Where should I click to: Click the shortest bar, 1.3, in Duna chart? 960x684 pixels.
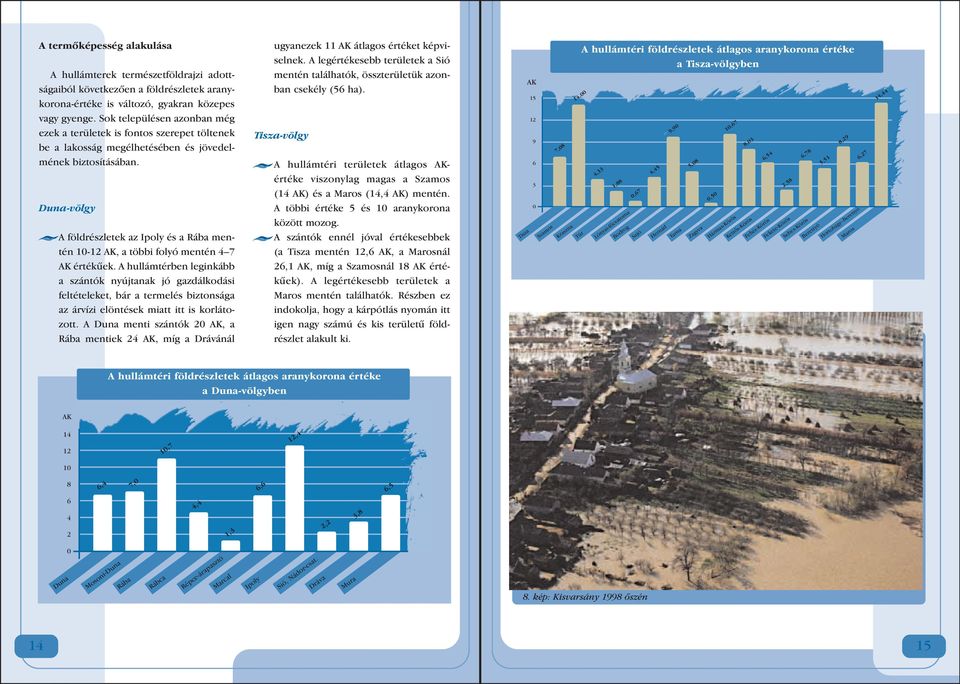click(231, 546)
